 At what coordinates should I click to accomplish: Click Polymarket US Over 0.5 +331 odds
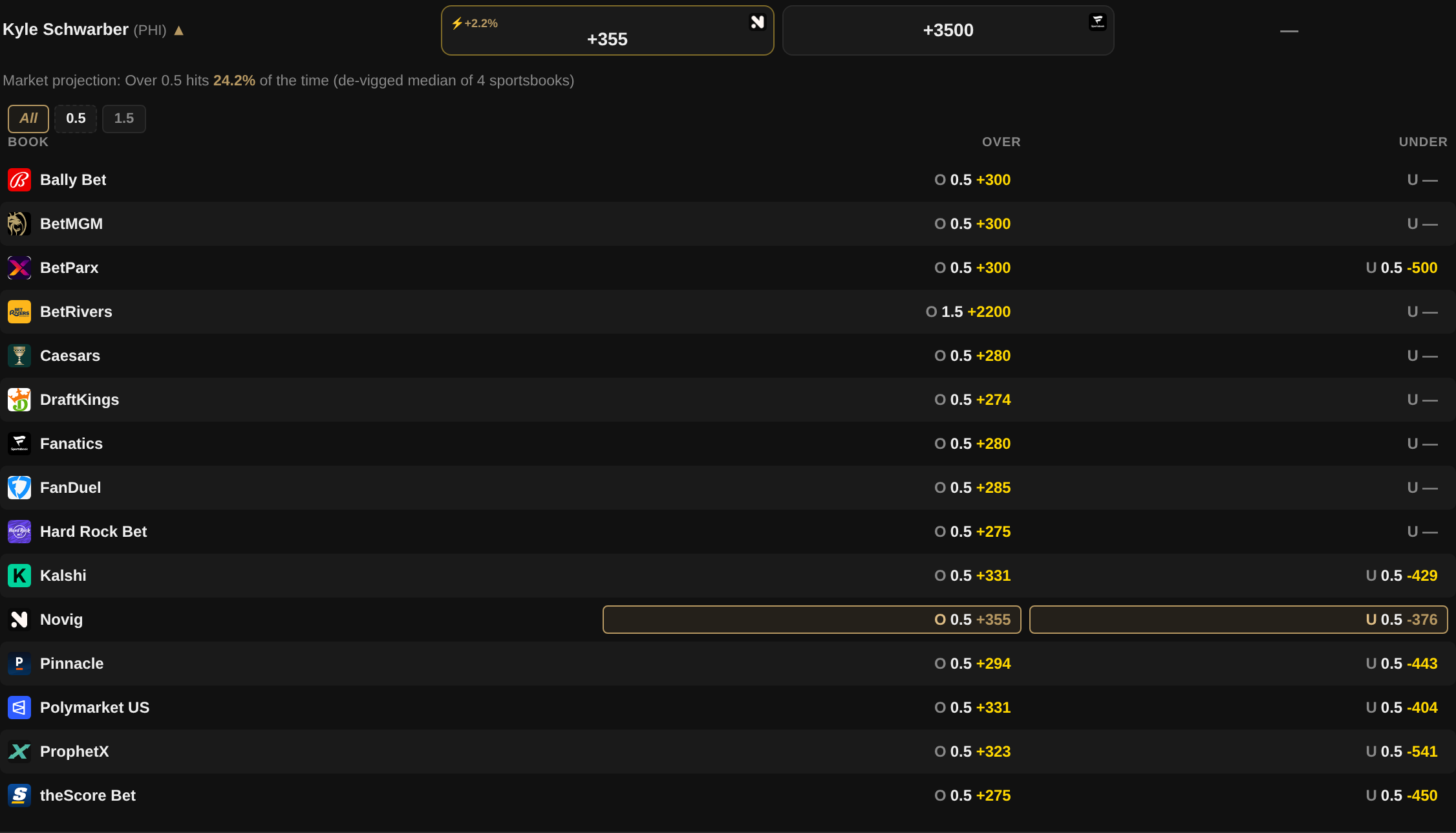pyautogui.click(x=972, y=708)
